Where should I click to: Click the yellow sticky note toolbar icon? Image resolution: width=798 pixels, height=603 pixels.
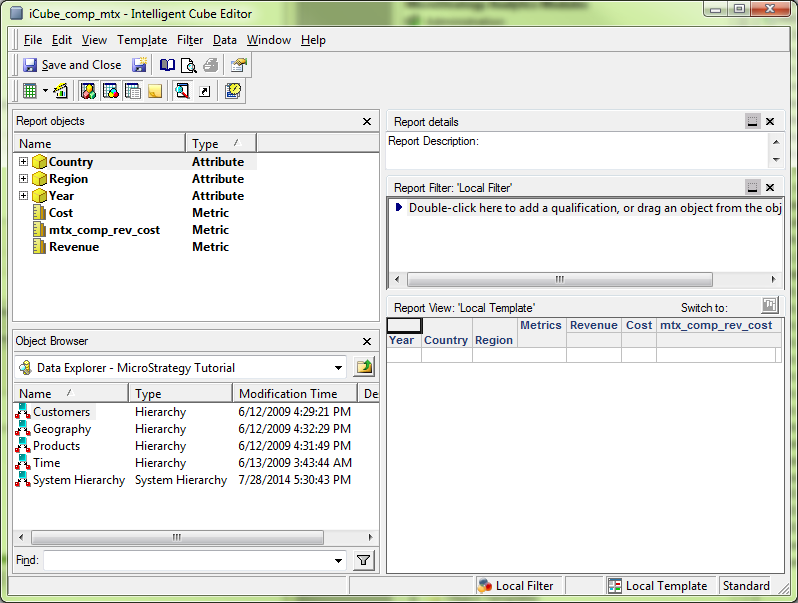point(155,91)
